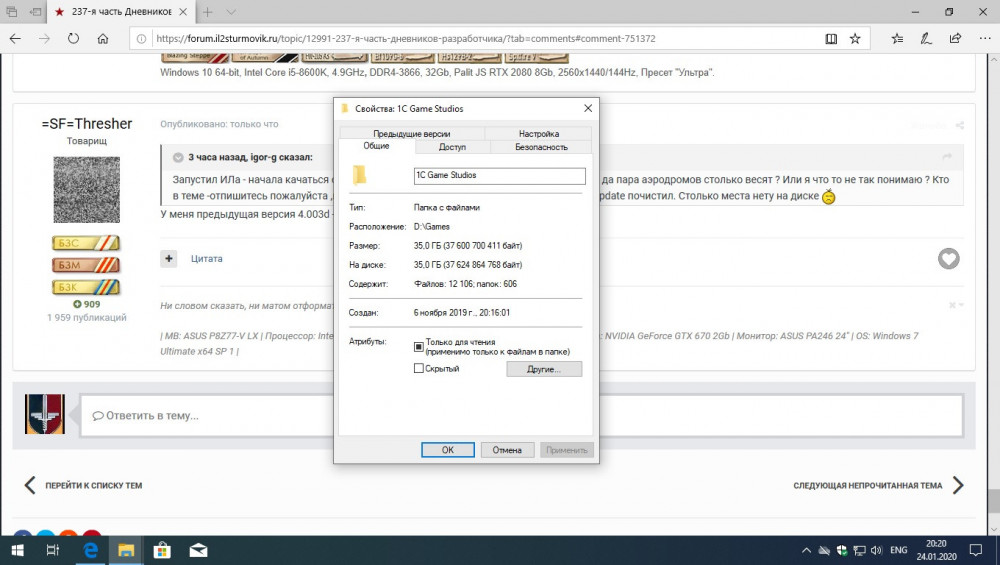Open the share icon on the post

pos(960,126)
